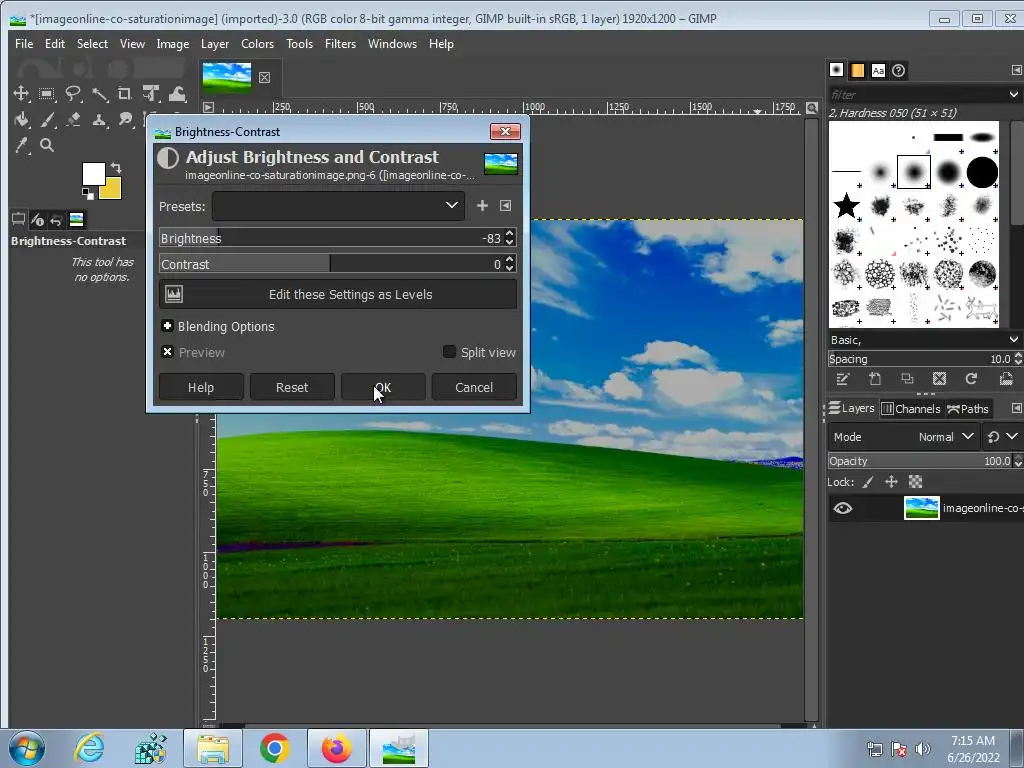Enable Split view checkbox
1024x768 pixels.
tap(449, 352)
